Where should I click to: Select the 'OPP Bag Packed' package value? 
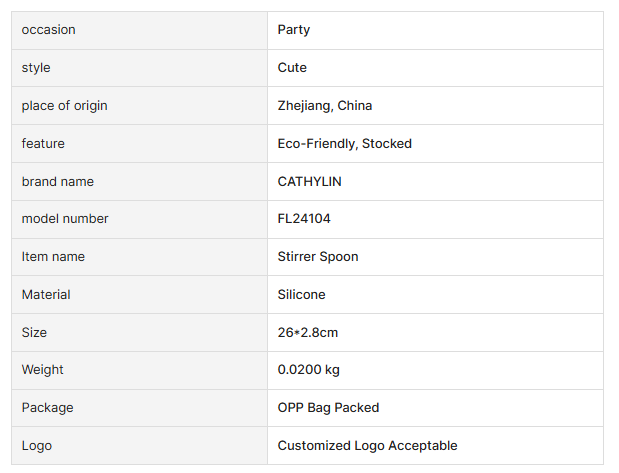click(328, 408)
